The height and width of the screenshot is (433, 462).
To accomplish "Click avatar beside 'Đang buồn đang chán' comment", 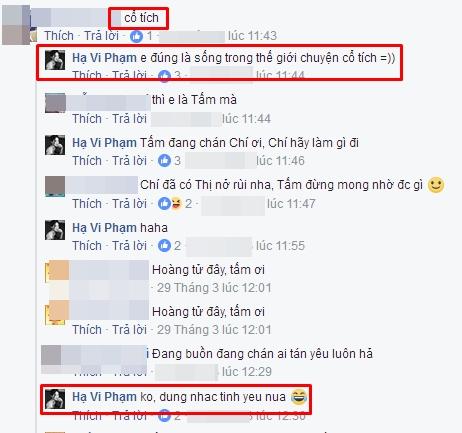I will 51,355.
